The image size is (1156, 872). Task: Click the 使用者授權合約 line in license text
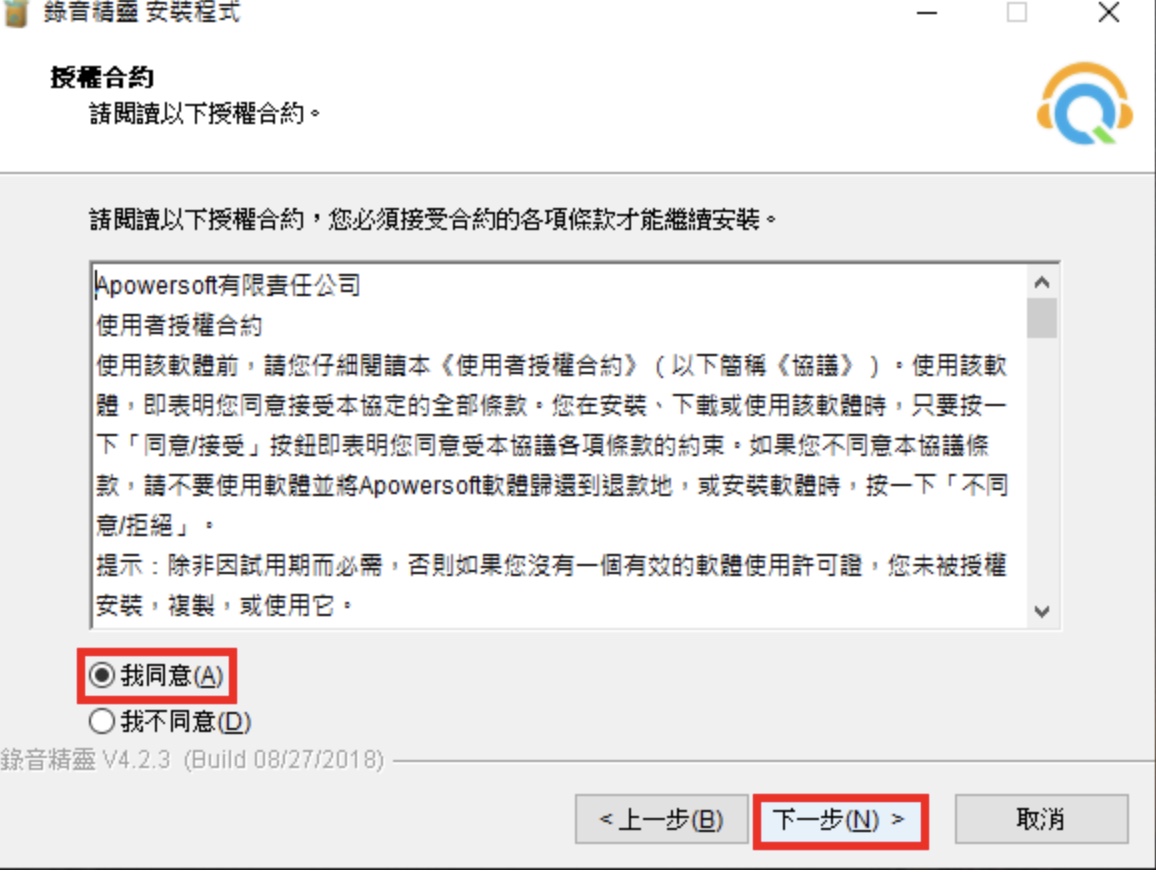179,325
